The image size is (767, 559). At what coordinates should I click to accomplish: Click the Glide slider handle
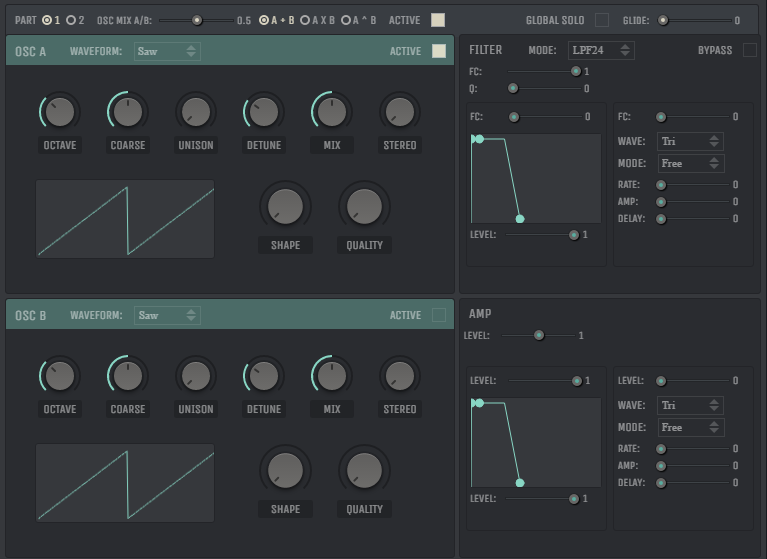663,20
